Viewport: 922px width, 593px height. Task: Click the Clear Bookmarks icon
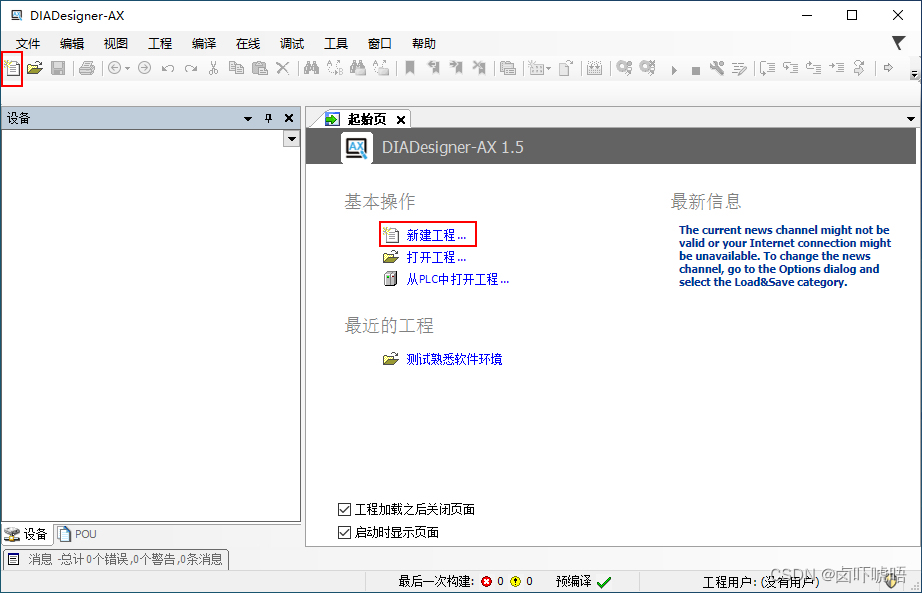[x=479, y=68]
